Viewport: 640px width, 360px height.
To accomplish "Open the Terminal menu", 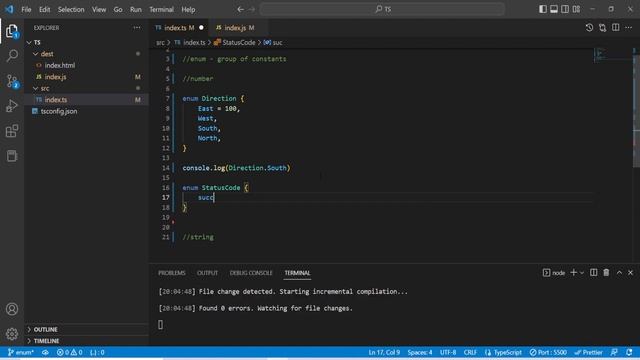I will click(x=161, y=9).
